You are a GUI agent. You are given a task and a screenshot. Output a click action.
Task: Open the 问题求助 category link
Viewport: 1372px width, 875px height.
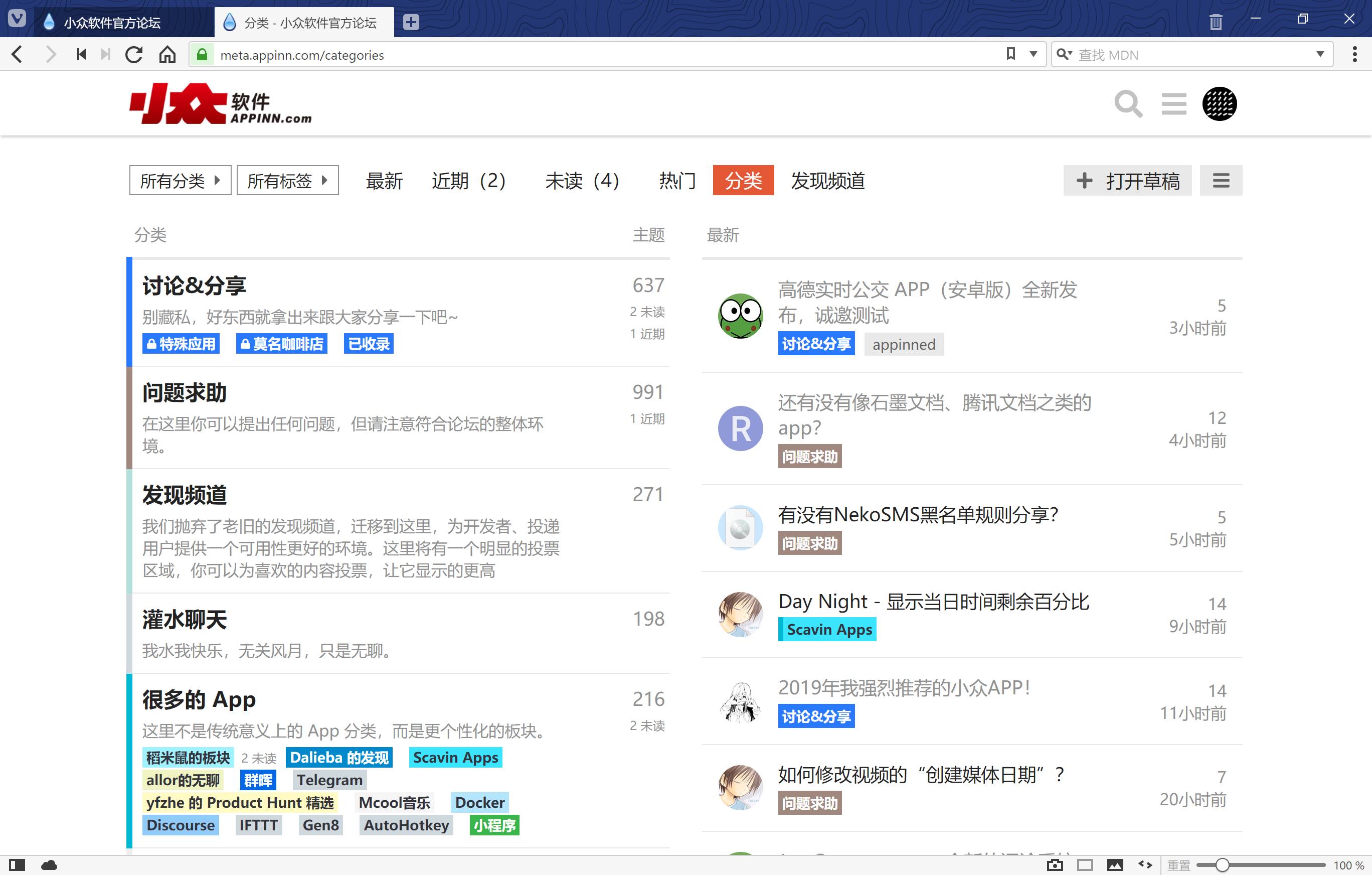(184, 393)
